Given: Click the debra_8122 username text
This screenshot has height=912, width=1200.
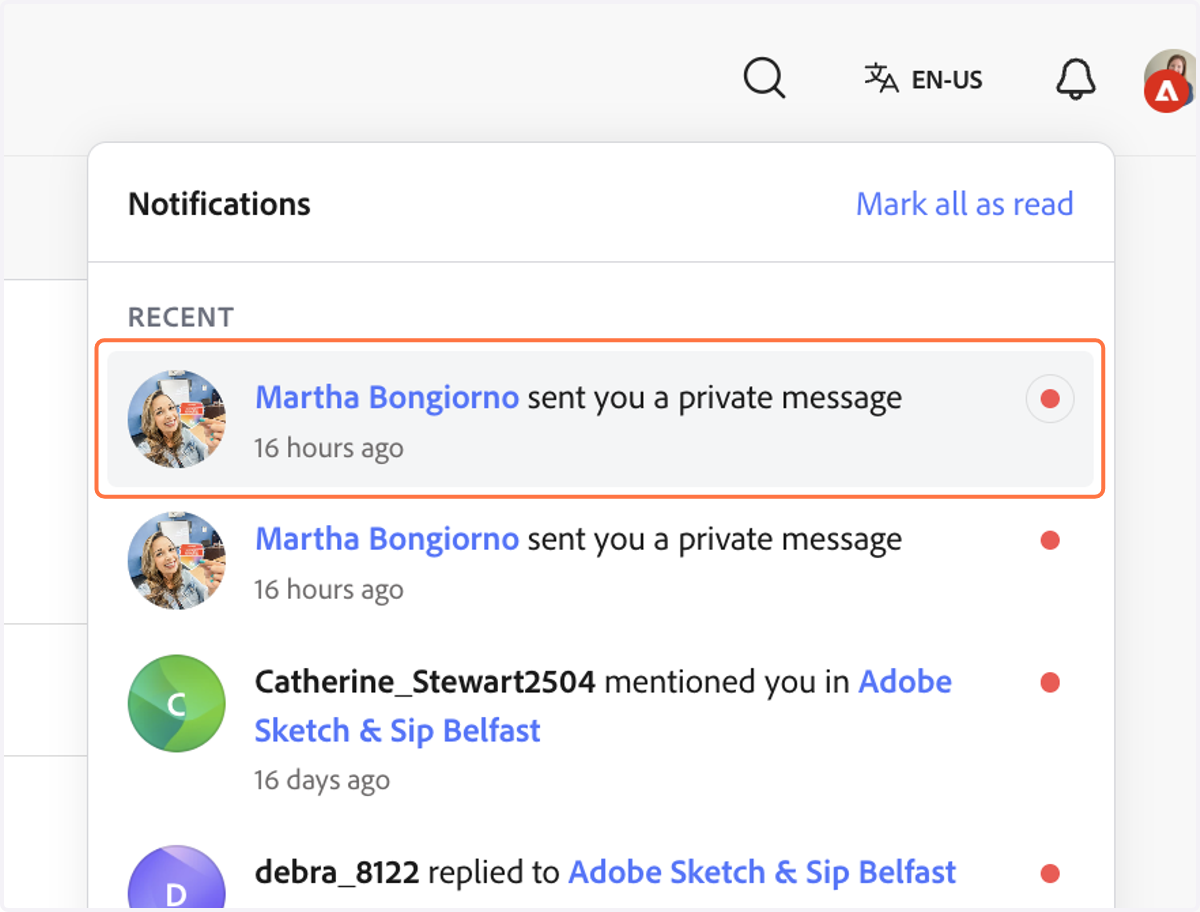Looking at the screenshot, I should pos(337,873).
